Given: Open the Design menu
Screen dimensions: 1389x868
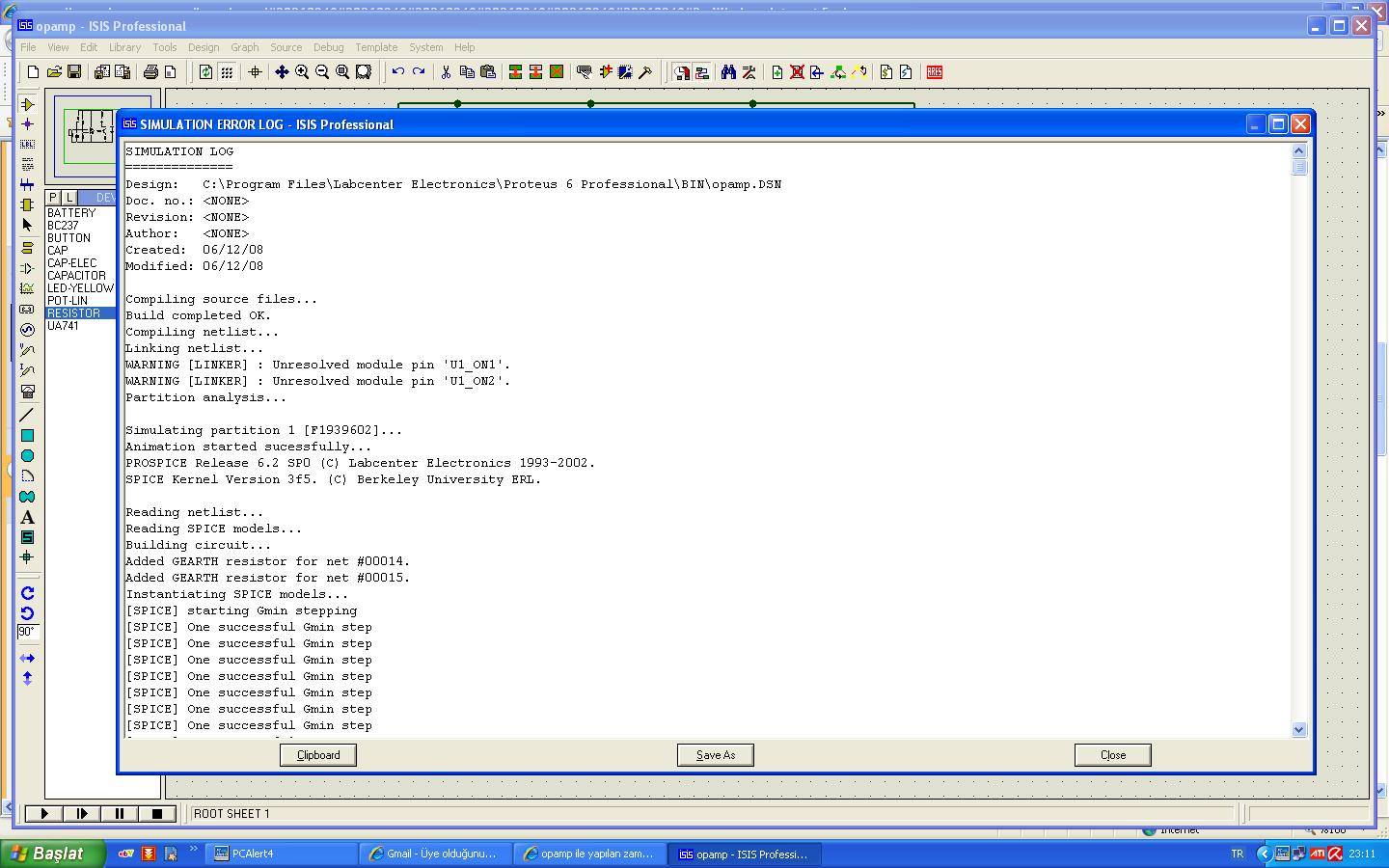Looking at the screenshot, I should (204, 47).
